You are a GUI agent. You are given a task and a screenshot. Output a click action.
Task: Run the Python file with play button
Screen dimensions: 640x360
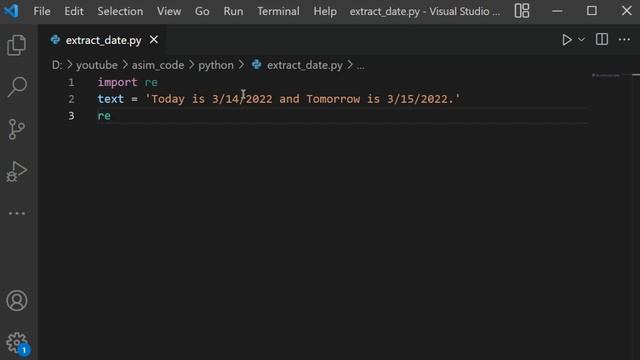tap(567, 40)
